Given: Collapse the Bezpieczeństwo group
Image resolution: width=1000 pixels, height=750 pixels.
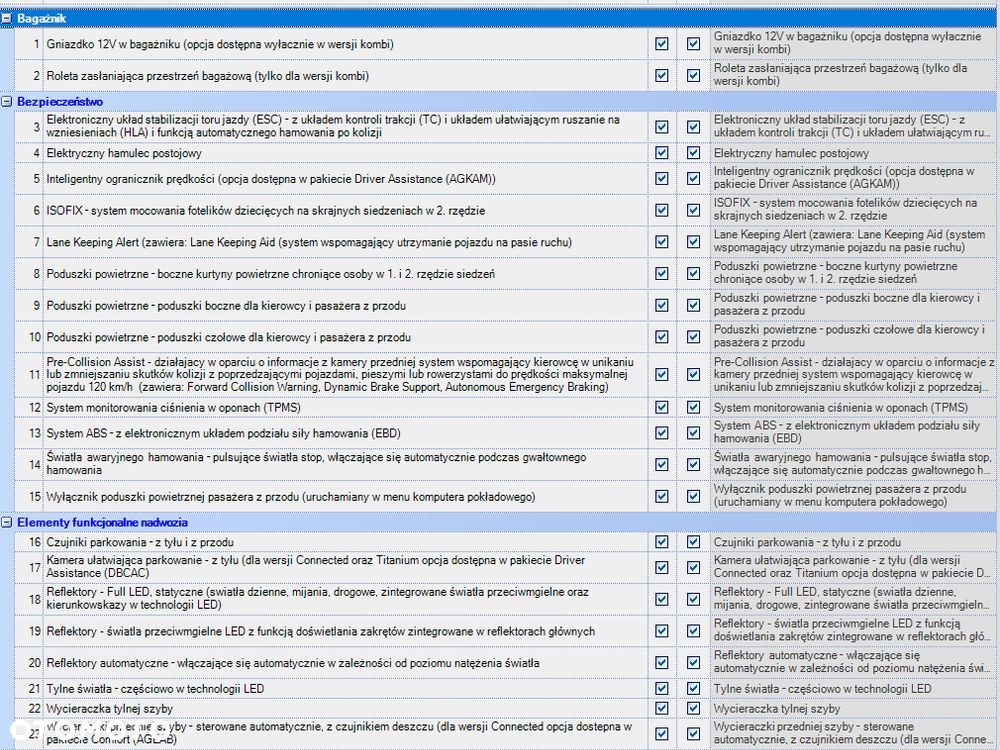Looking at the screenshot, I should tap(6, 101).
